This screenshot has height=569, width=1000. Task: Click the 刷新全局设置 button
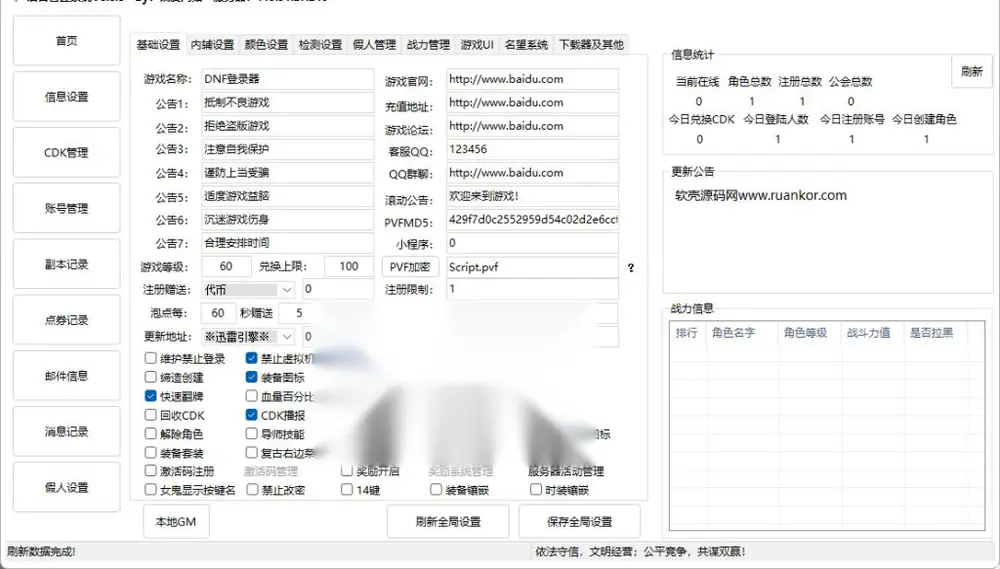[448, 522]
